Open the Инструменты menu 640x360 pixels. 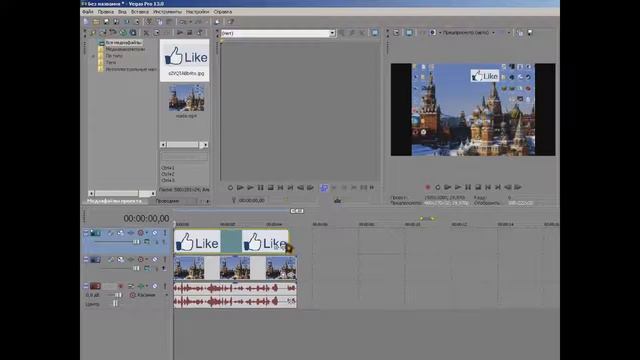[167, 12]
